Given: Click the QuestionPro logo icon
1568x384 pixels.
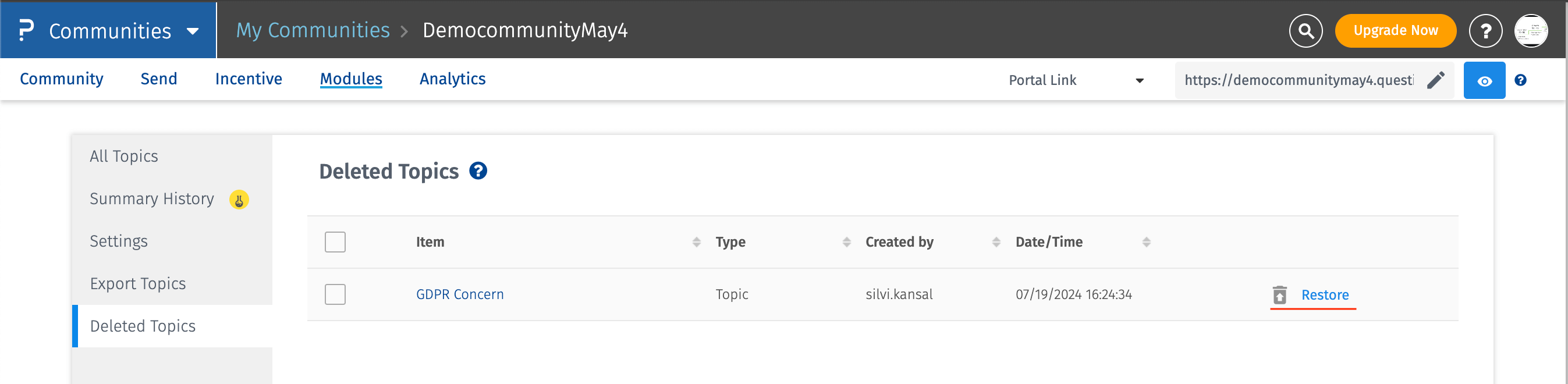Looking at the screenshot, I should pos(26,30).
